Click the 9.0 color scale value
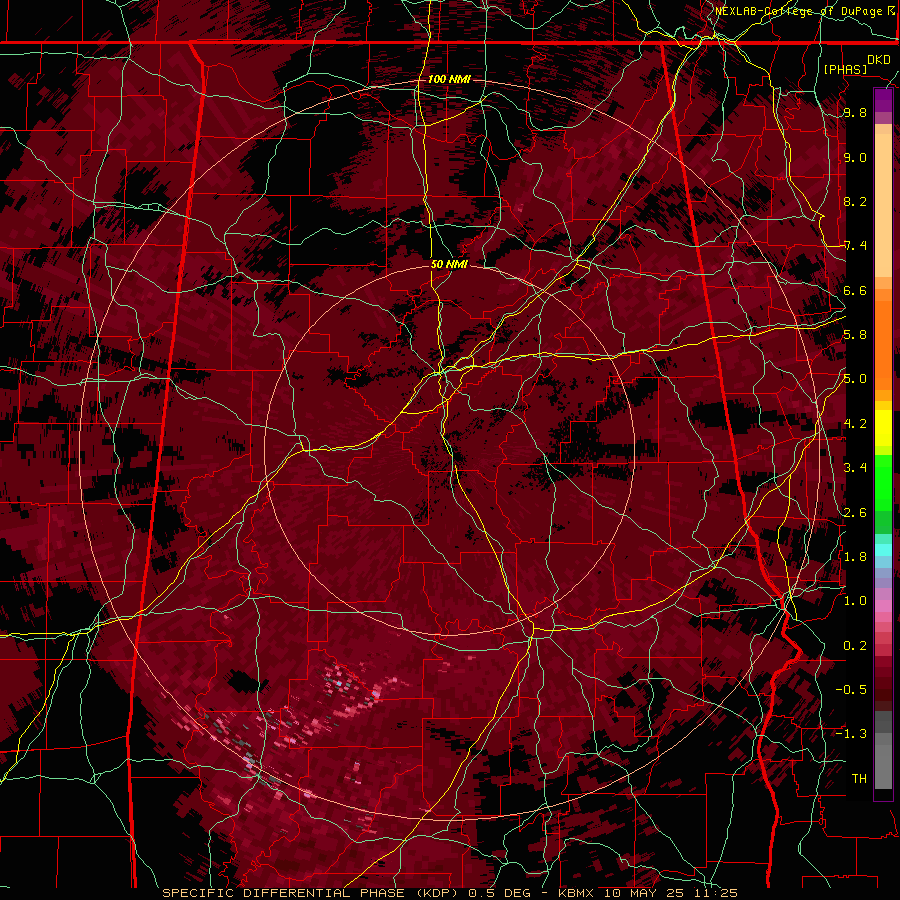The width and height of the screenshot is (900, 900). tap(855, 157)
